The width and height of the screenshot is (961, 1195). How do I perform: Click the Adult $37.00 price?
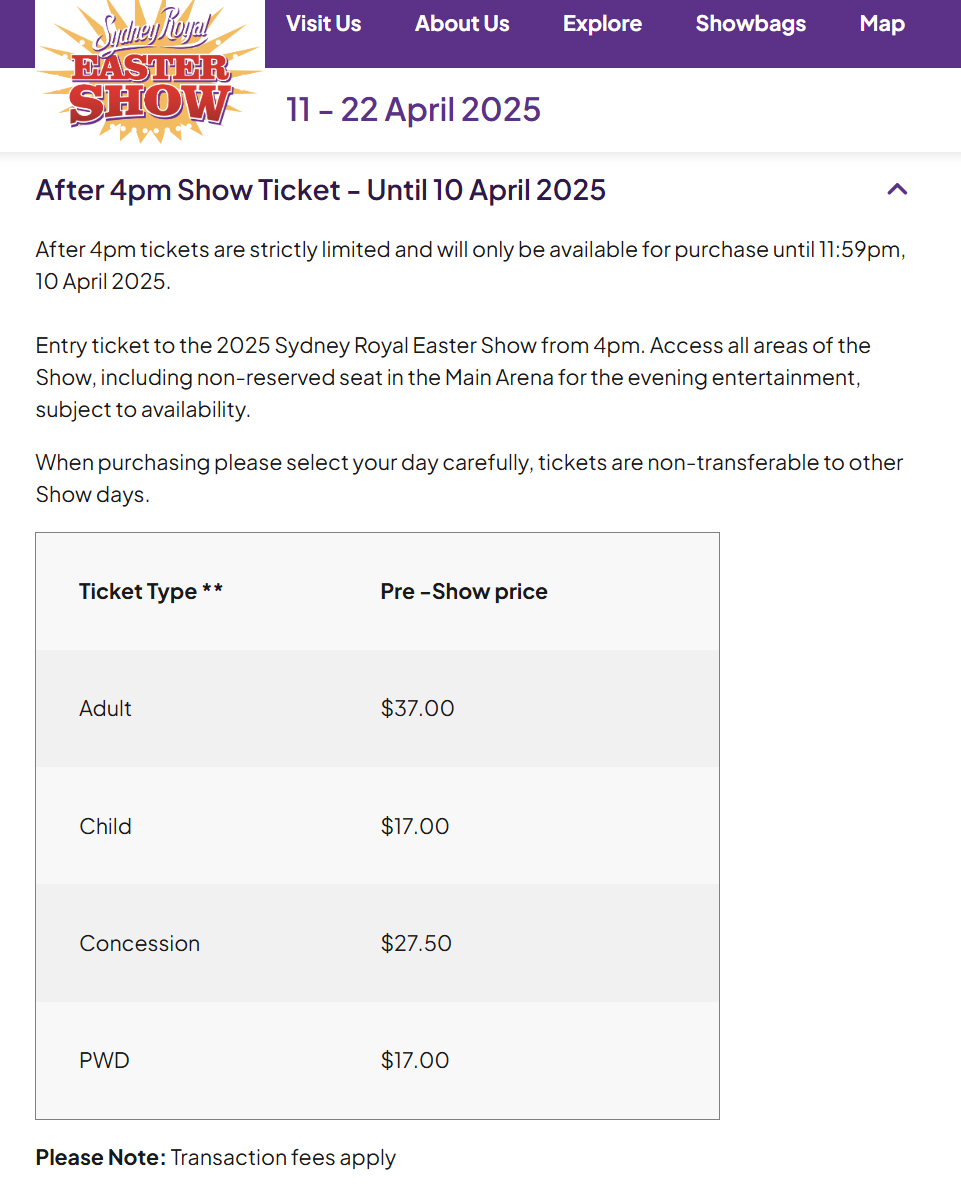coord(418,709)
